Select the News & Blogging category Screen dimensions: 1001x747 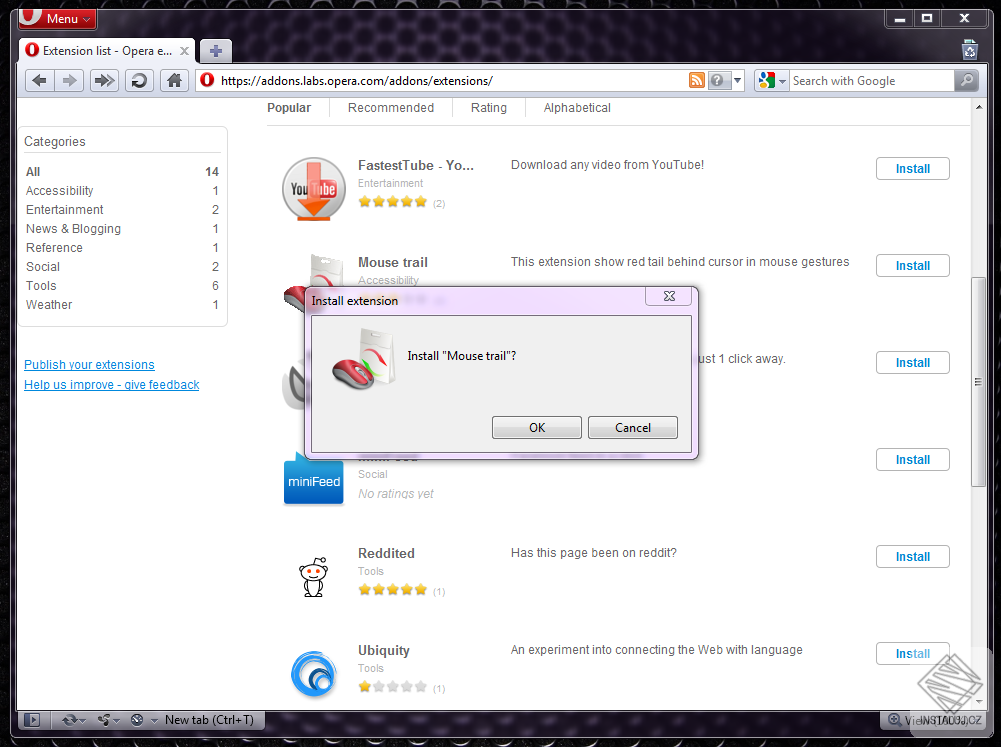pos(122,229)
